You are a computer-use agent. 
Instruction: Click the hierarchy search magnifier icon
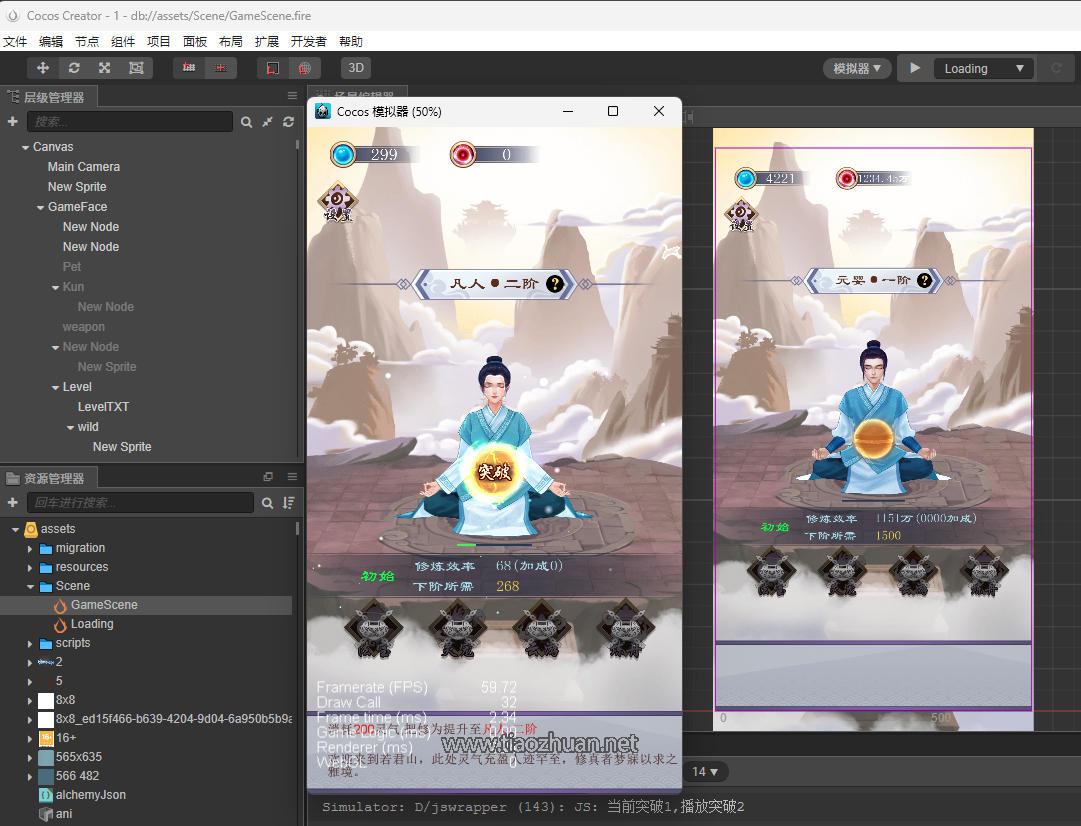pos(246,122)
